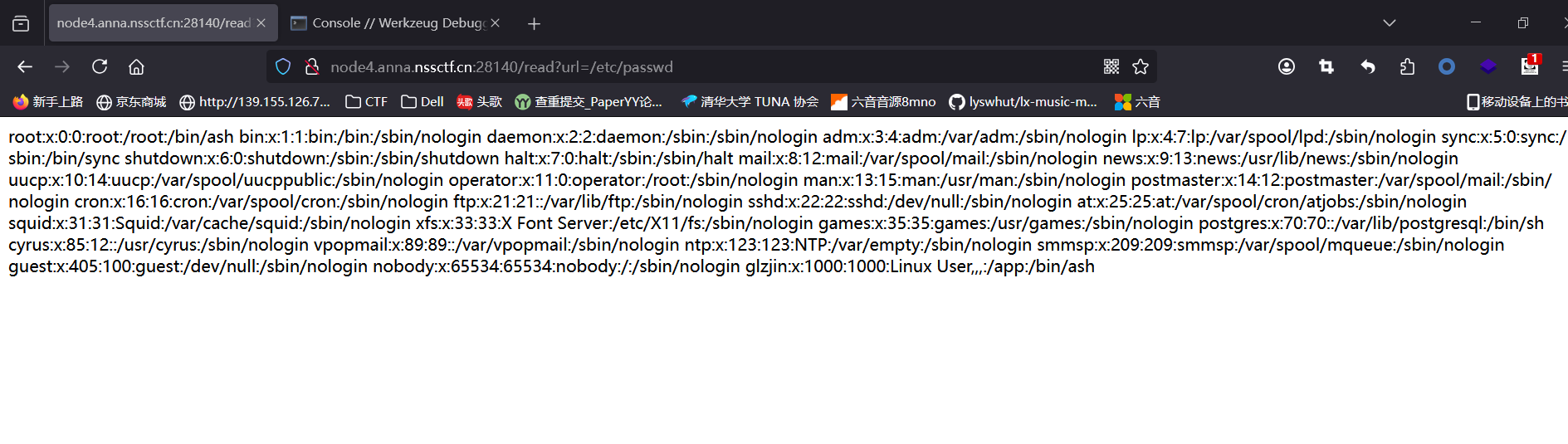
Task: Open Firefox account profile icon
Action: pos(1287,66)
